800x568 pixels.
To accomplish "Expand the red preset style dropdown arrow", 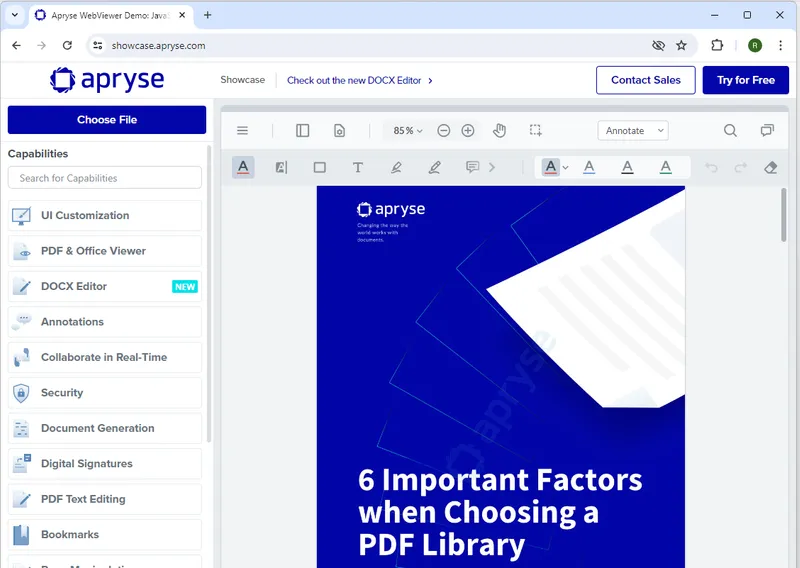I will pos(565,168).
